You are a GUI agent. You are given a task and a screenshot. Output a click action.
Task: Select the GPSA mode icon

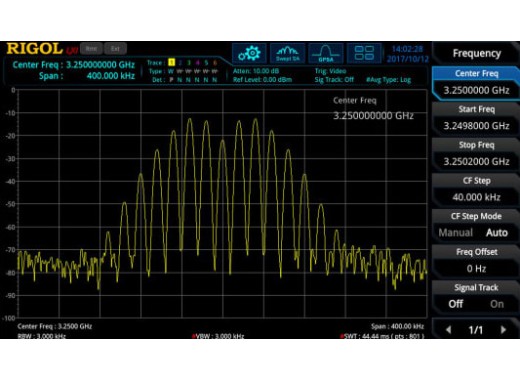pos(326,53)
